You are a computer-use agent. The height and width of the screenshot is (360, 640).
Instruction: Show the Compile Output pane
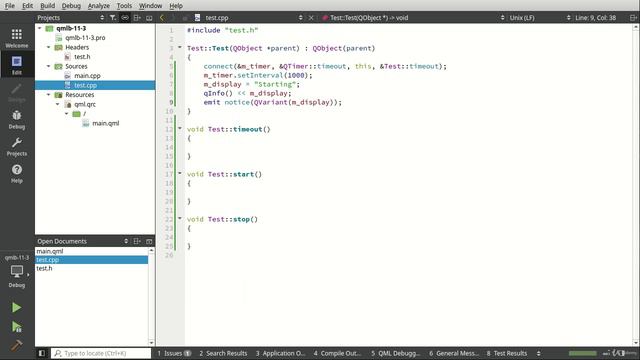[337, 353]
